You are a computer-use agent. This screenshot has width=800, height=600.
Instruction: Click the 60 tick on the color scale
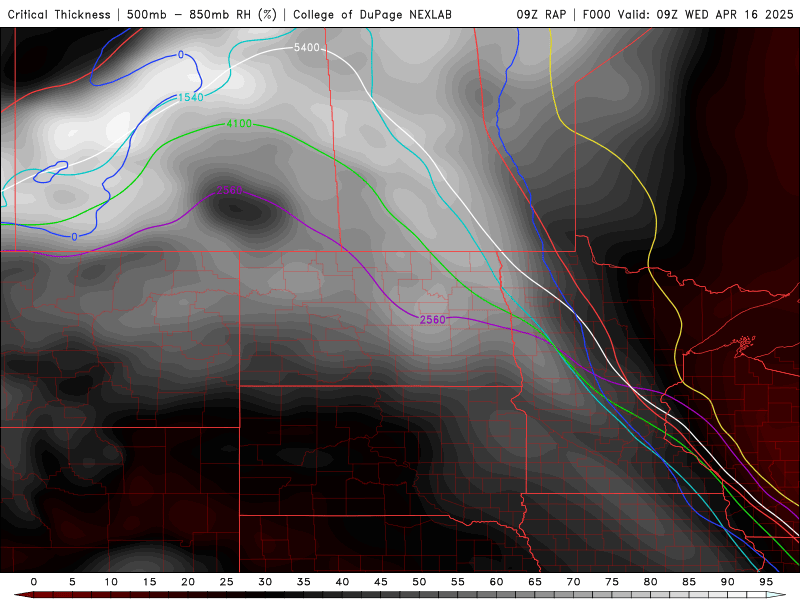coord(496,582)
